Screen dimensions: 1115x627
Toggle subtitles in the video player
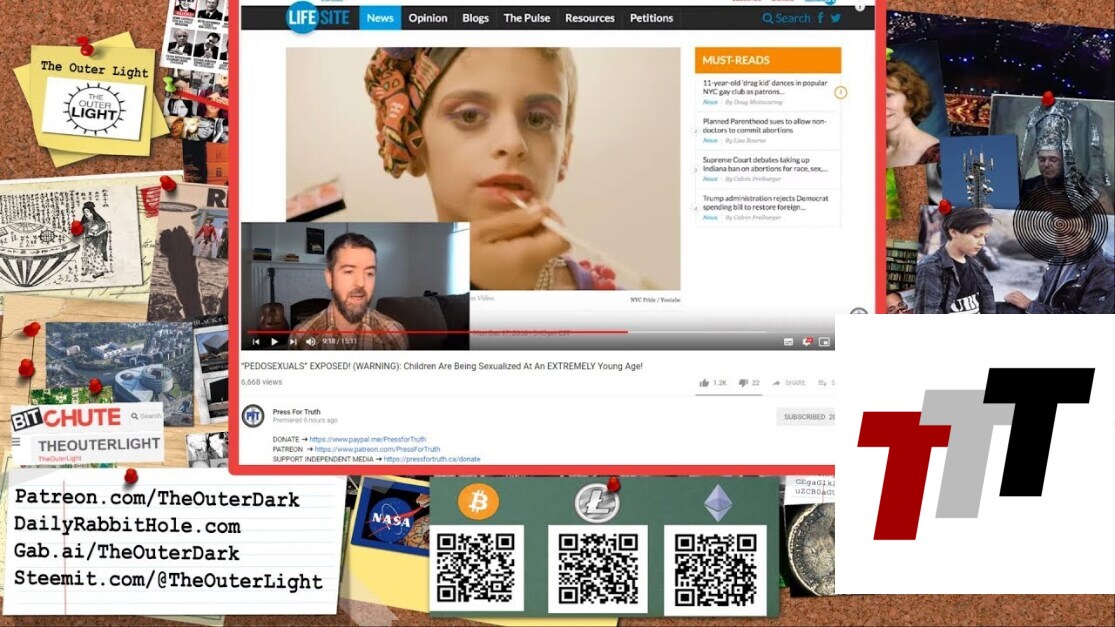pyautogui.click(x=788, y=342)
